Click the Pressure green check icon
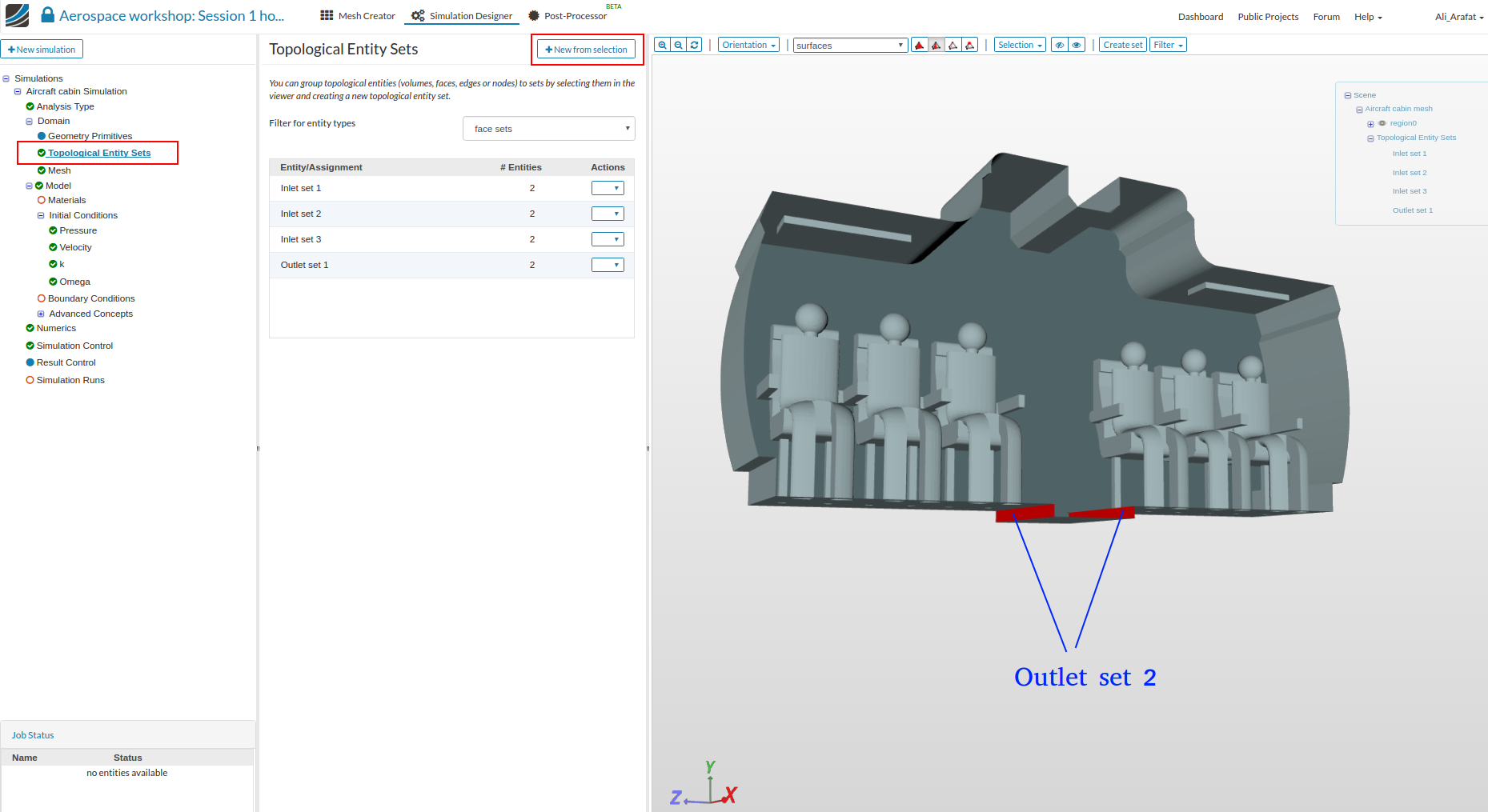This screenshot has height=812, width=1488. click(53, 230)
